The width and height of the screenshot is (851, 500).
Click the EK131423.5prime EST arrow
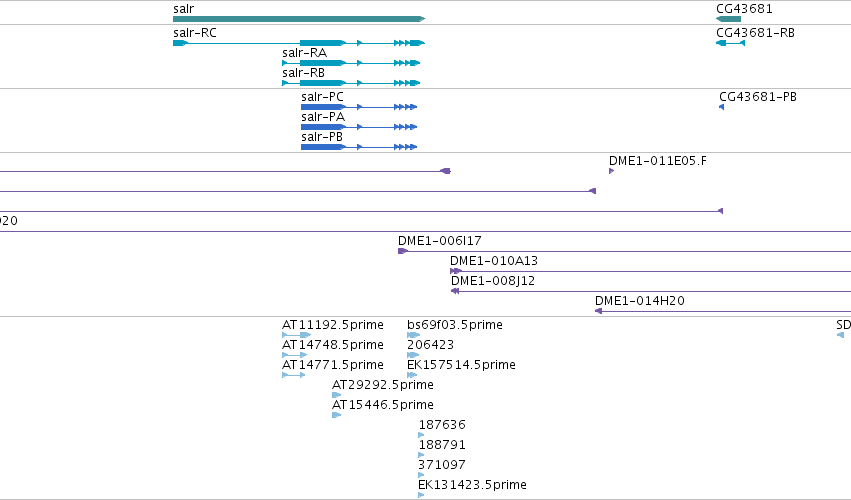click(x=421, y=495)
